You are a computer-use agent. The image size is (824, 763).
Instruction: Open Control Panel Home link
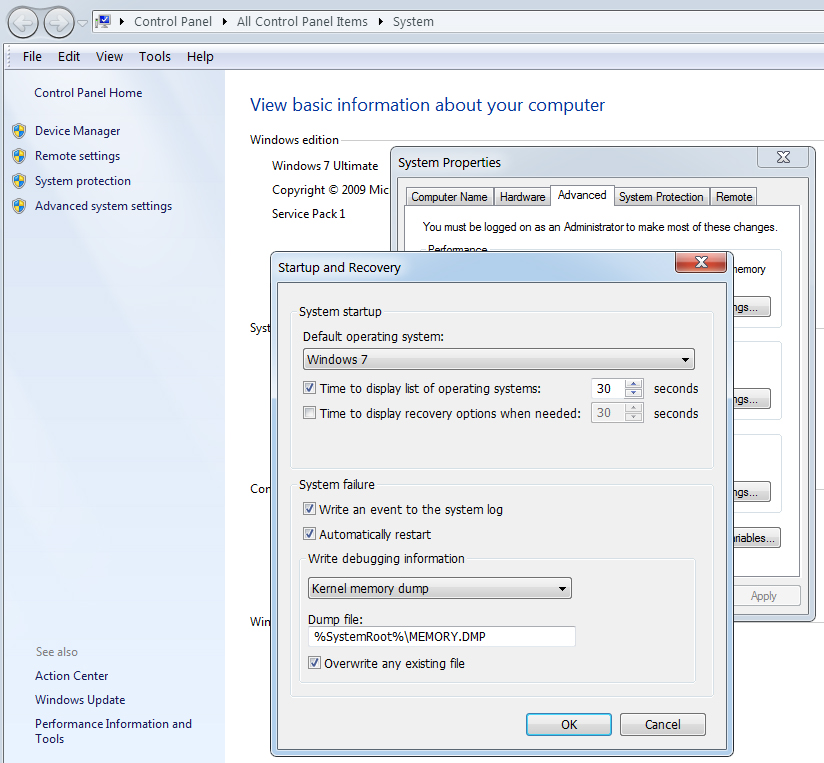pyautogui.click(x=88, y=93)
